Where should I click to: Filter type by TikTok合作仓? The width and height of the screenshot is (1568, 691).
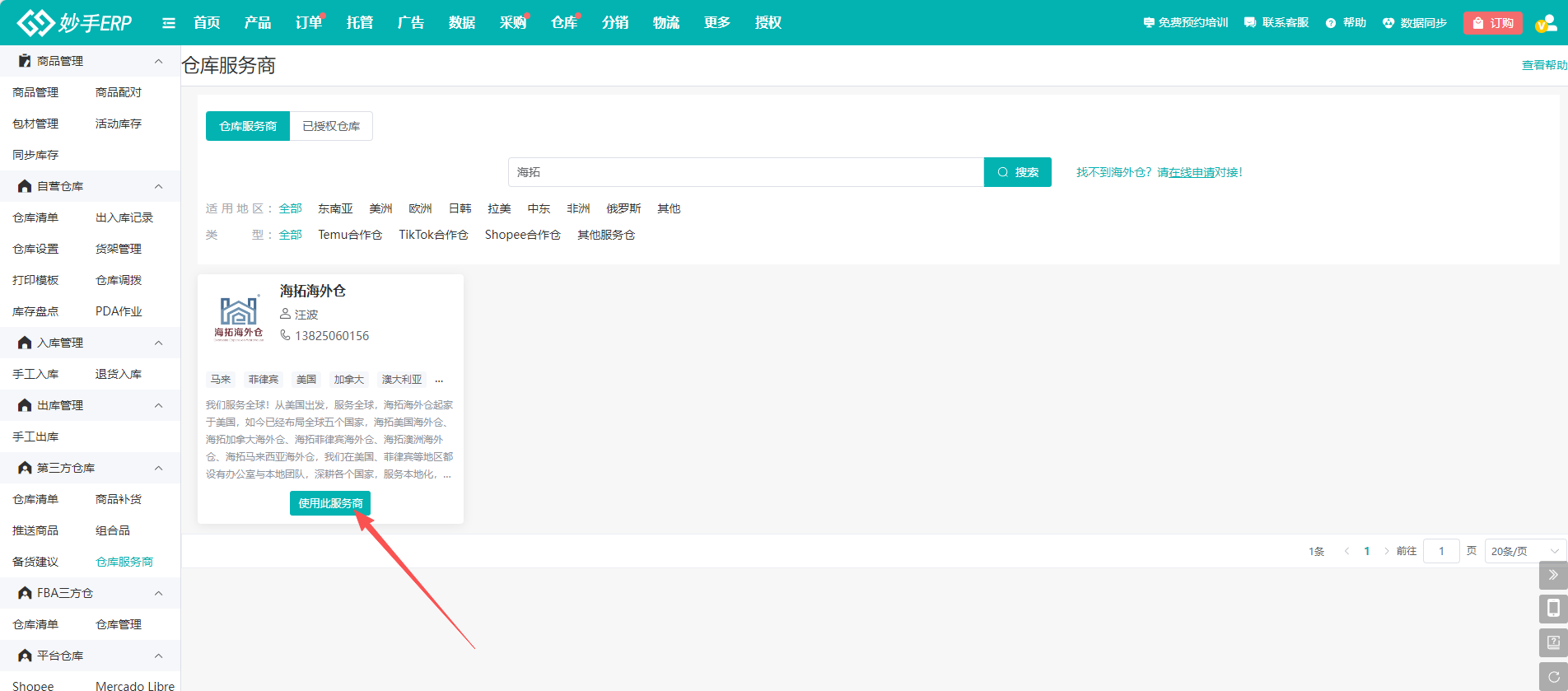tap(433, 235)
